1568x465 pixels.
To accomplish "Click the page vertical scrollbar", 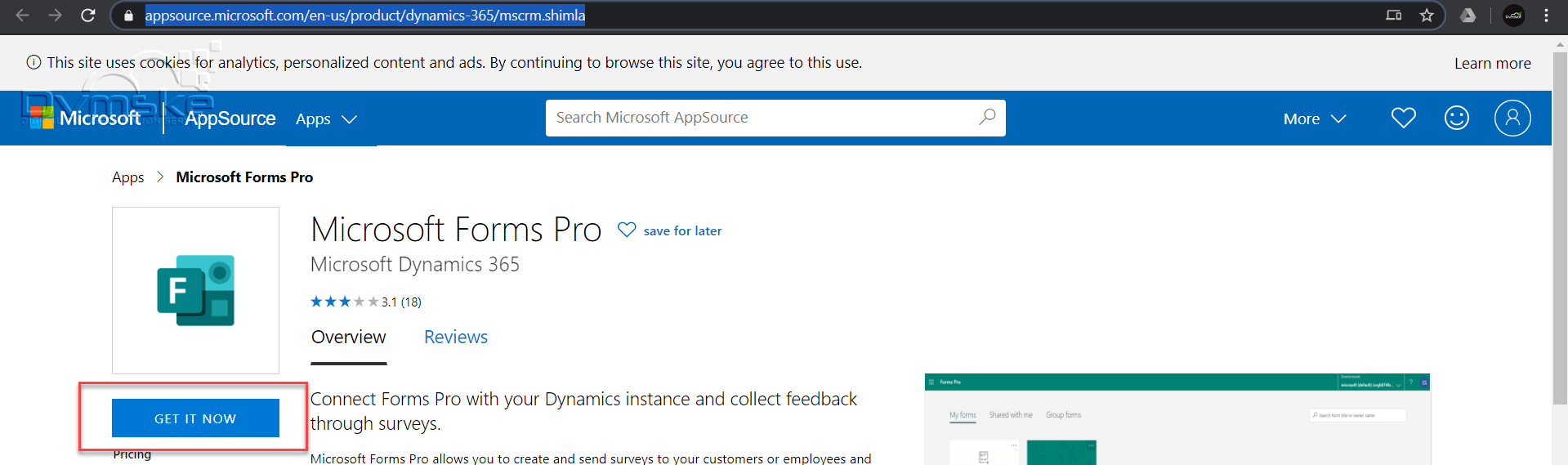I will pyautogui.click(x=1560, y=229).
